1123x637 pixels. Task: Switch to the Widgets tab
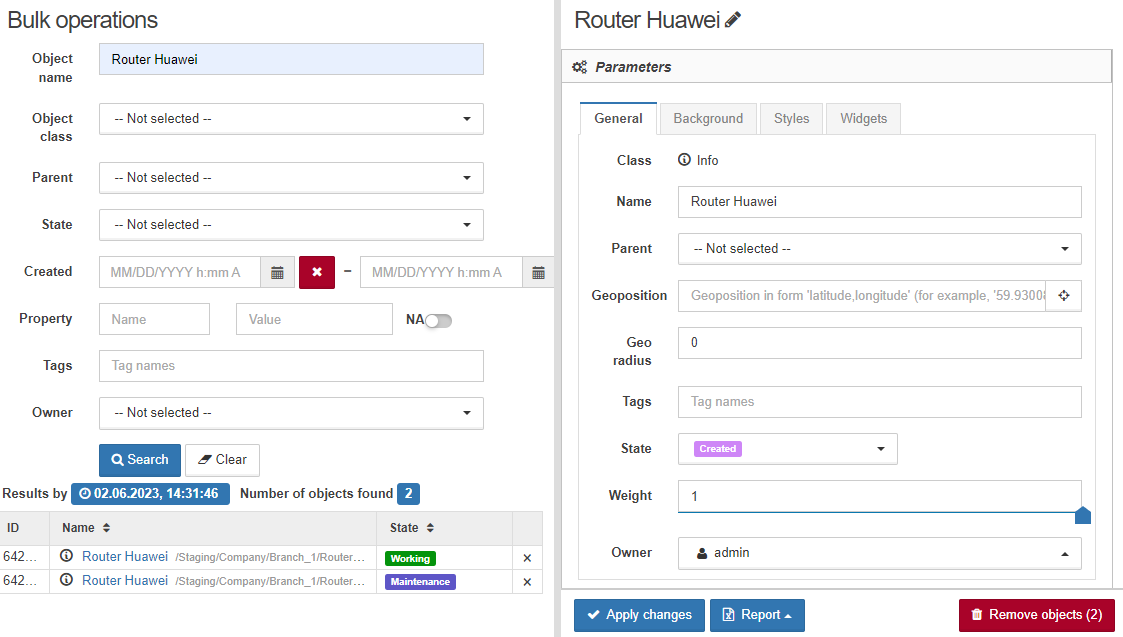864,119
